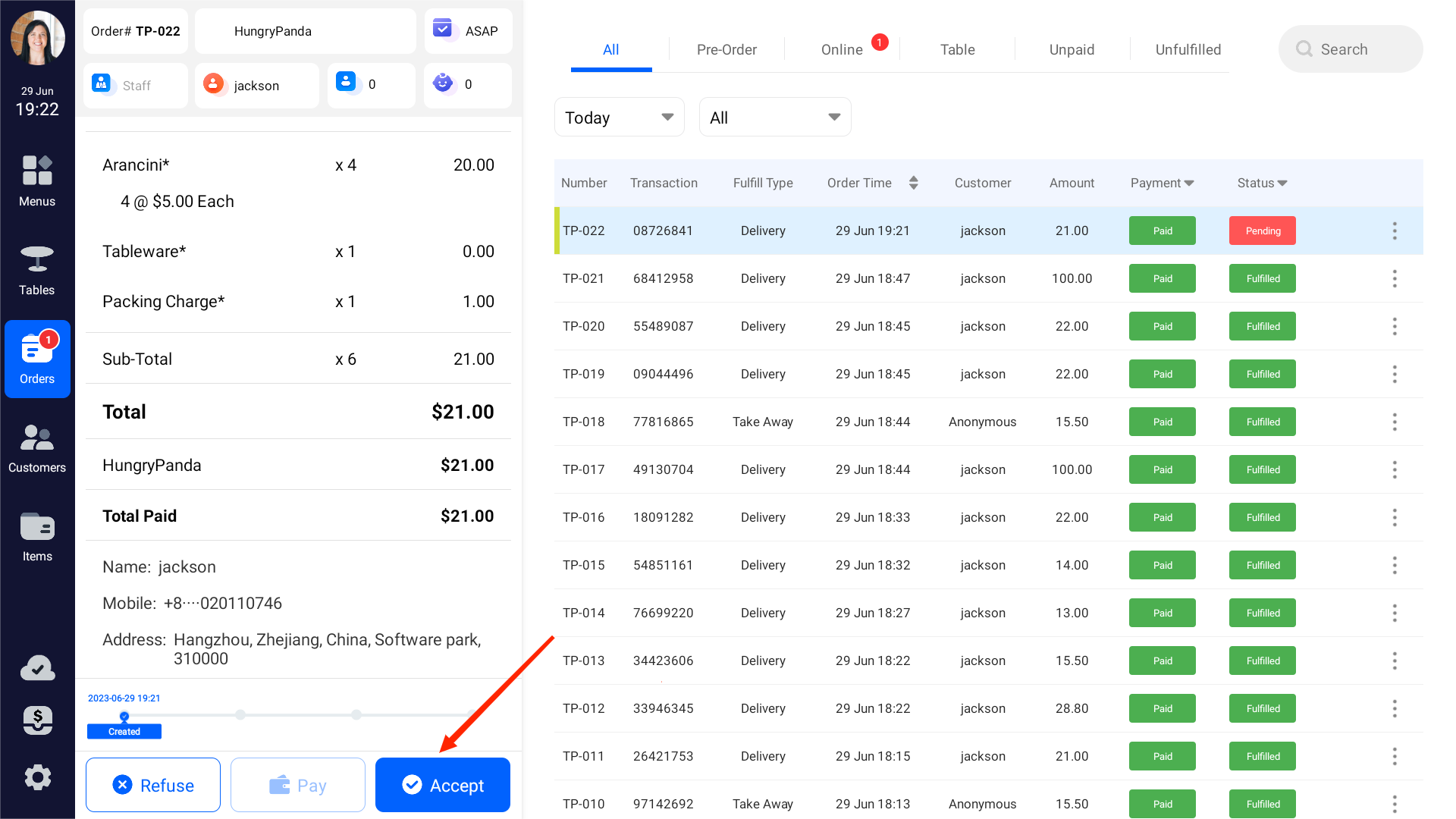Open more options for order TP-015
Screen dimensions: 1456x819
[x=1395, y=565]
